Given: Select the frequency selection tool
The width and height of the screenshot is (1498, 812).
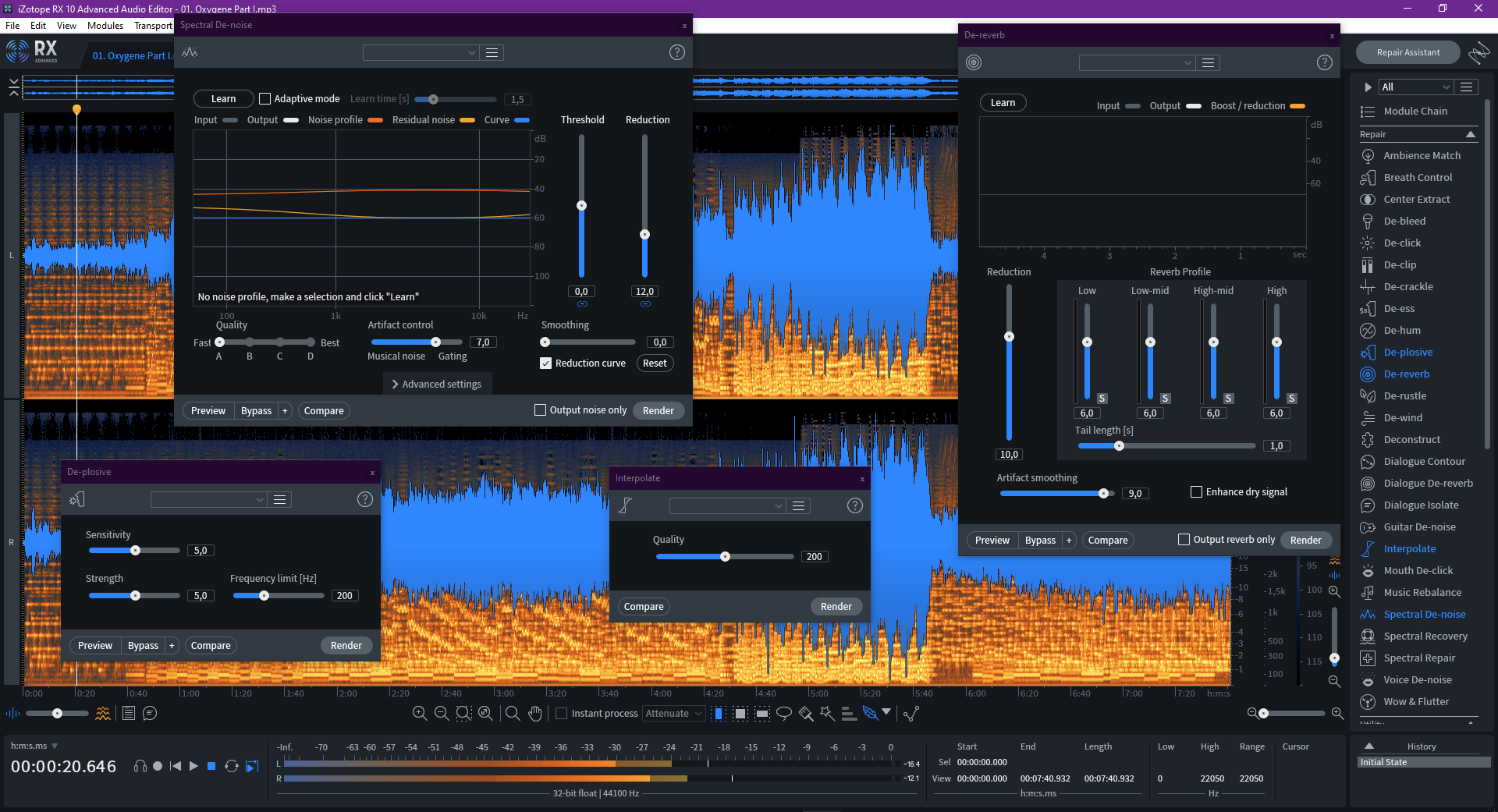Looking at the screenshot, I should (762, 713).
